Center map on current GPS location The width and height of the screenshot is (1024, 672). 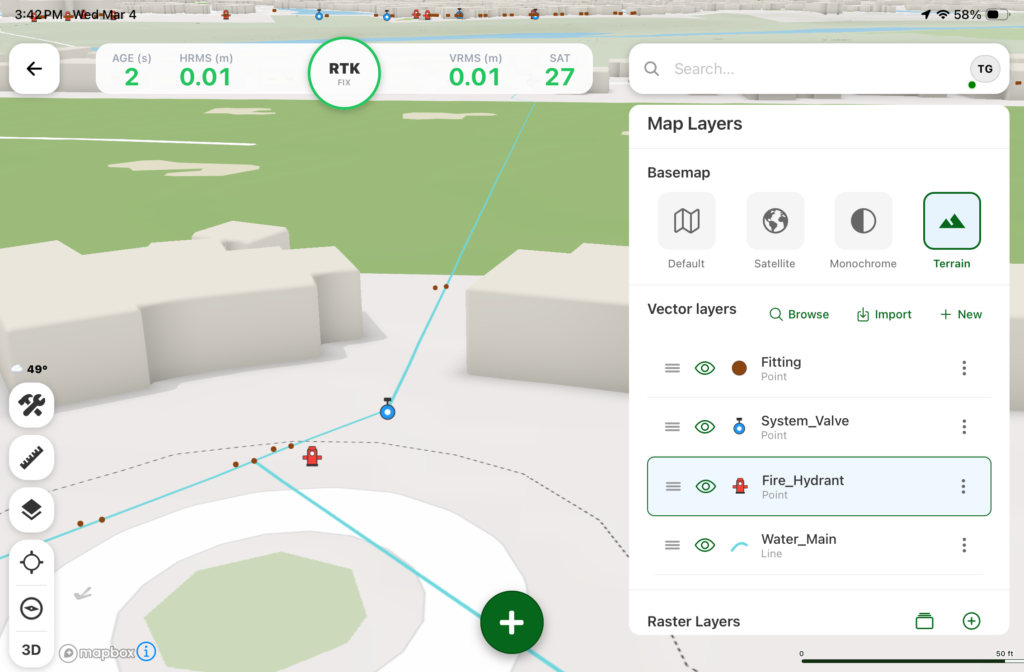(x=32, y=562)
